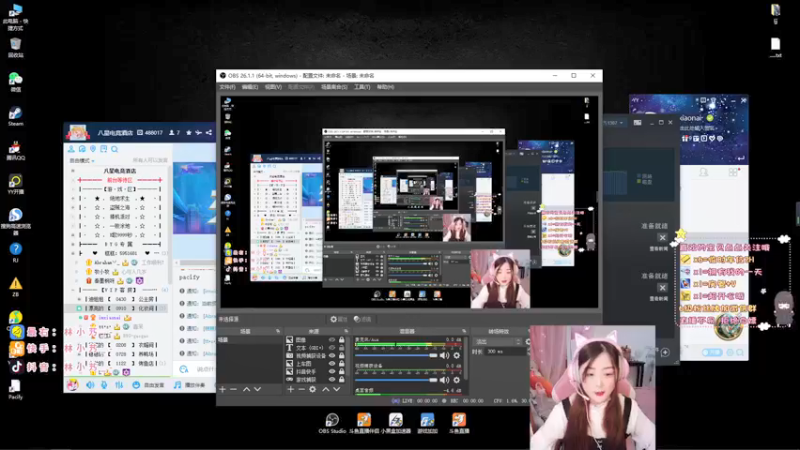800x450 pixels.
Task: Open the Tencent QQ desktop icon
Action: tap(15, 150)
